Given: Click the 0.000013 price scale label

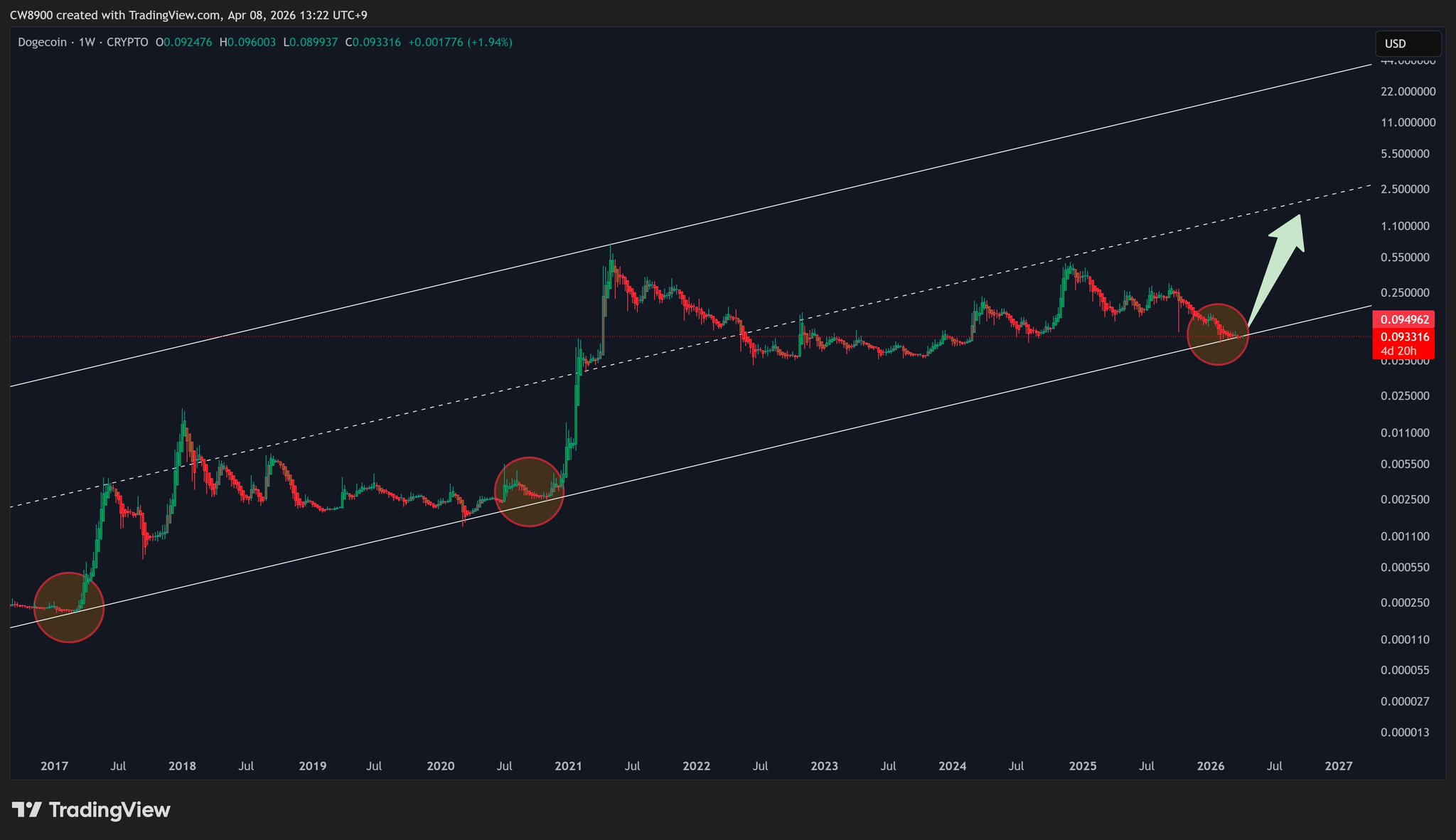Looking at the screenshot, I should pyautogui.click(x=1404, y=732).
